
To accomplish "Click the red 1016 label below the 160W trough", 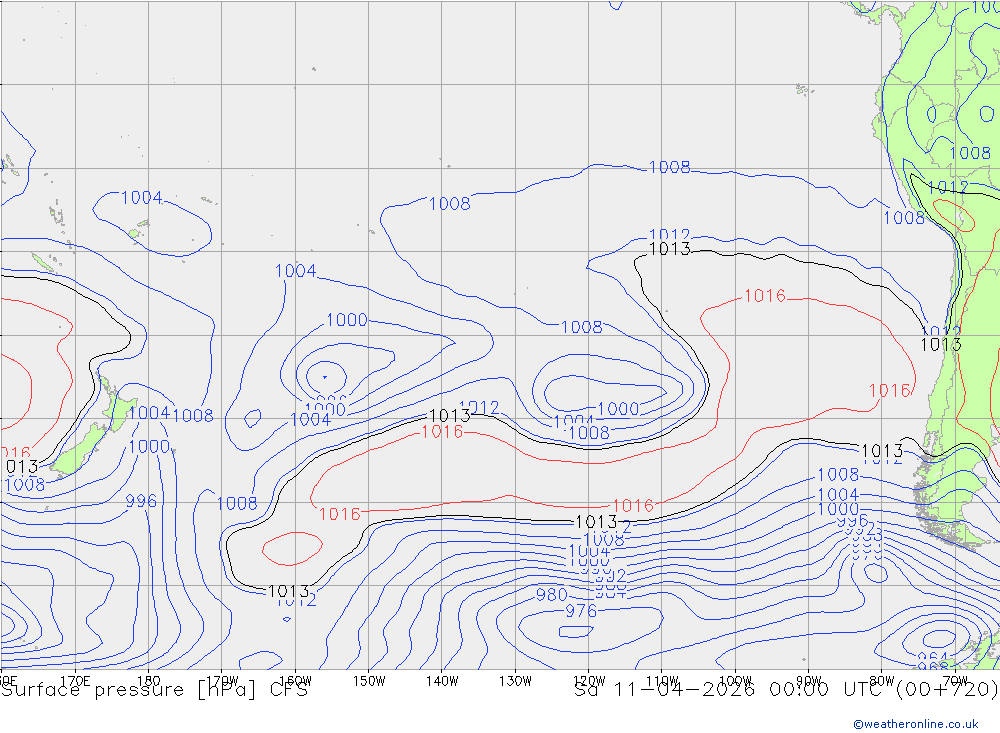I will [x=339, y=514].
